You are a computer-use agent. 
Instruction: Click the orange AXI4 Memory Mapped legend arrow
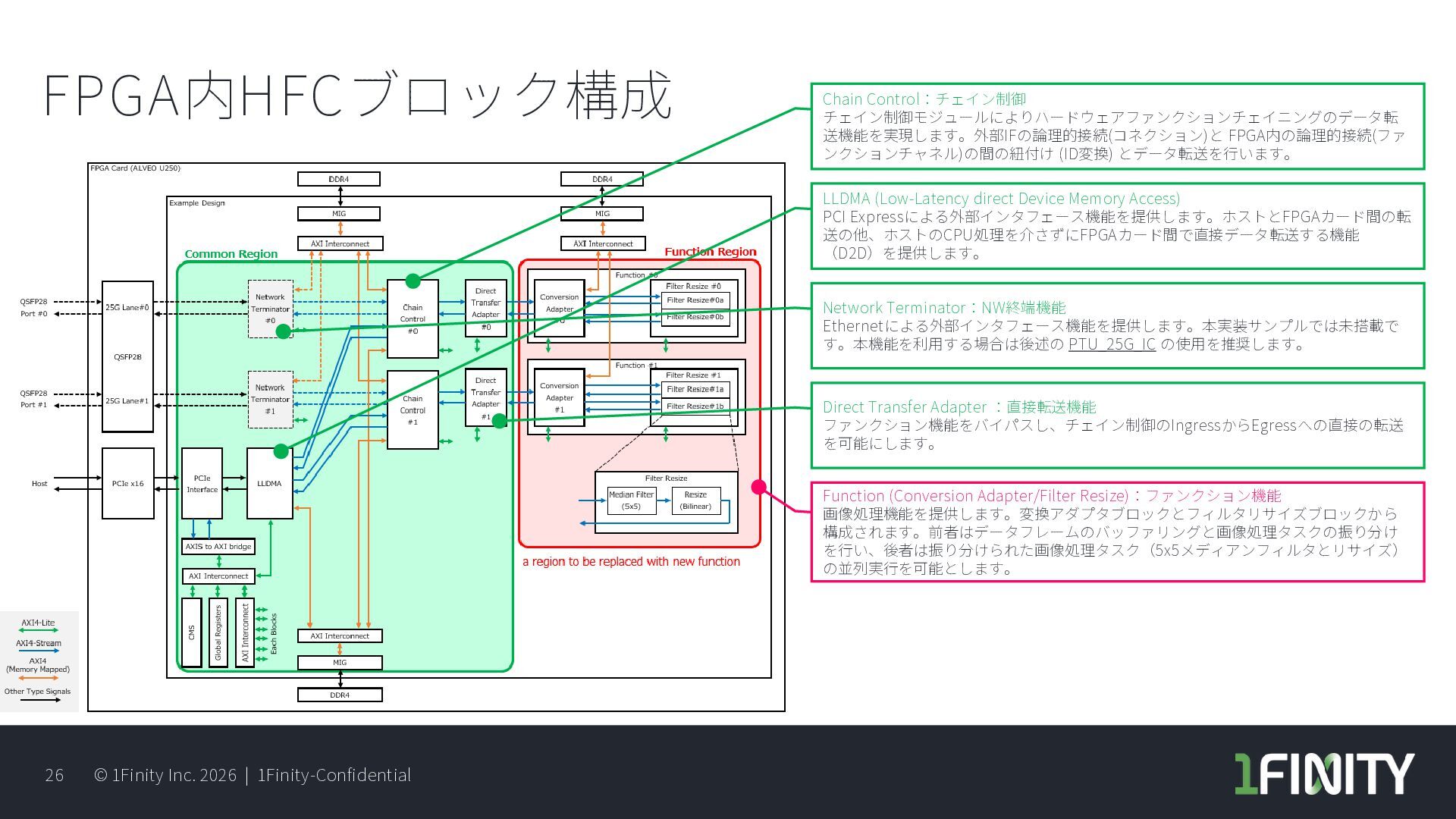(38, 679)
